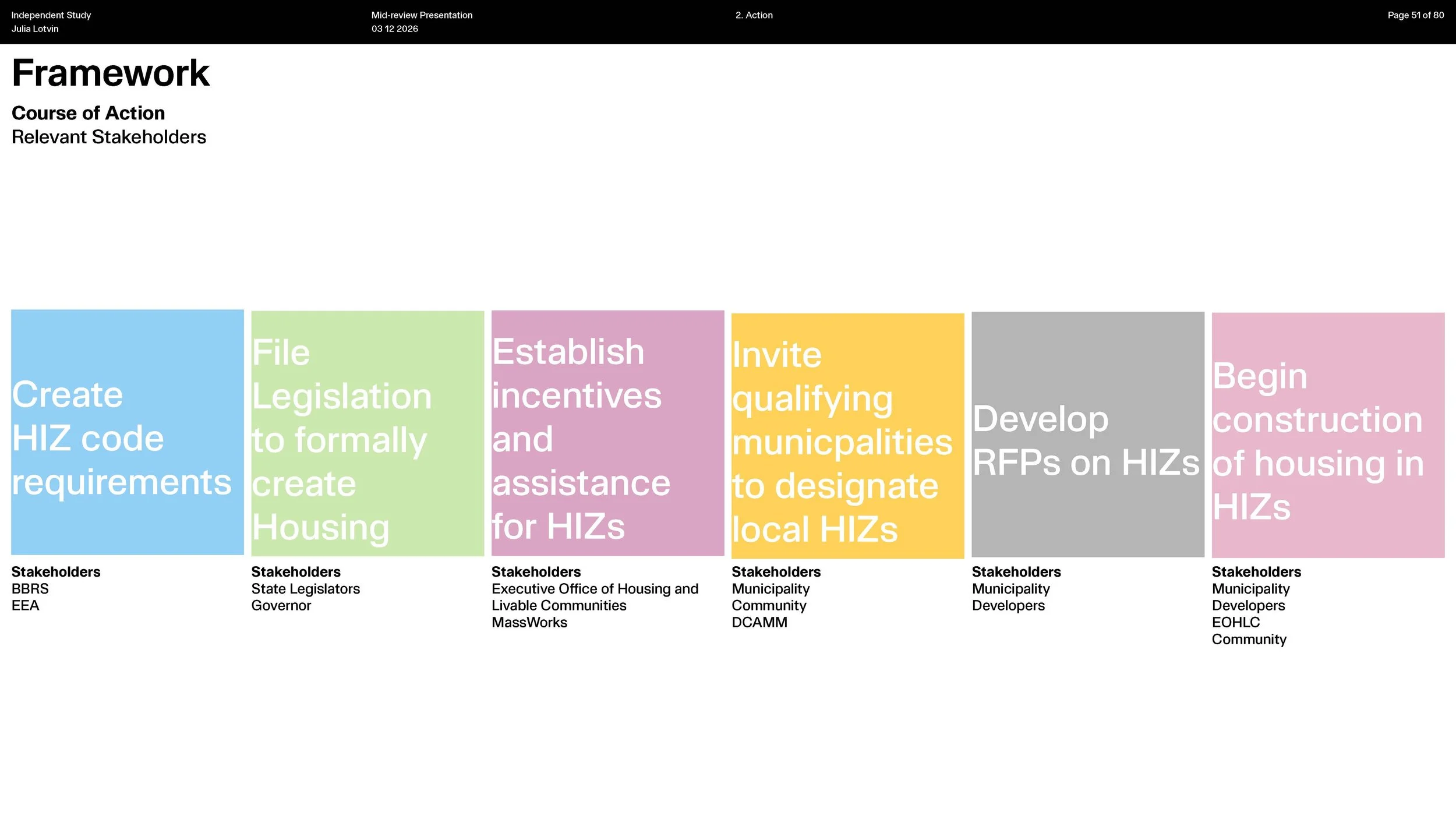Select the yellow Invite qualifying municipalities box
This screenshot has width=1456, height=819.
pos(847,436)
